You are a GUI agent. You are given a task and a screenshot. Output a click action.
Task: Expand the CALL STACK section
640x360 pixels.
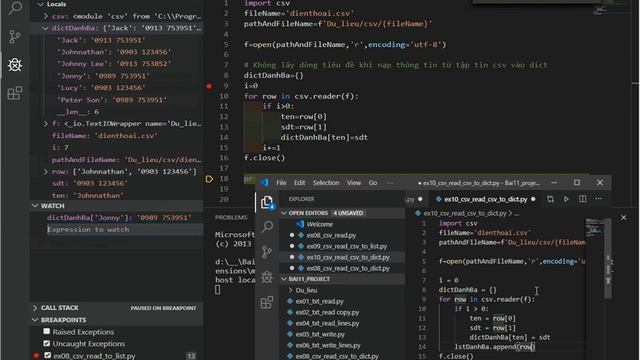pos(36,308)
